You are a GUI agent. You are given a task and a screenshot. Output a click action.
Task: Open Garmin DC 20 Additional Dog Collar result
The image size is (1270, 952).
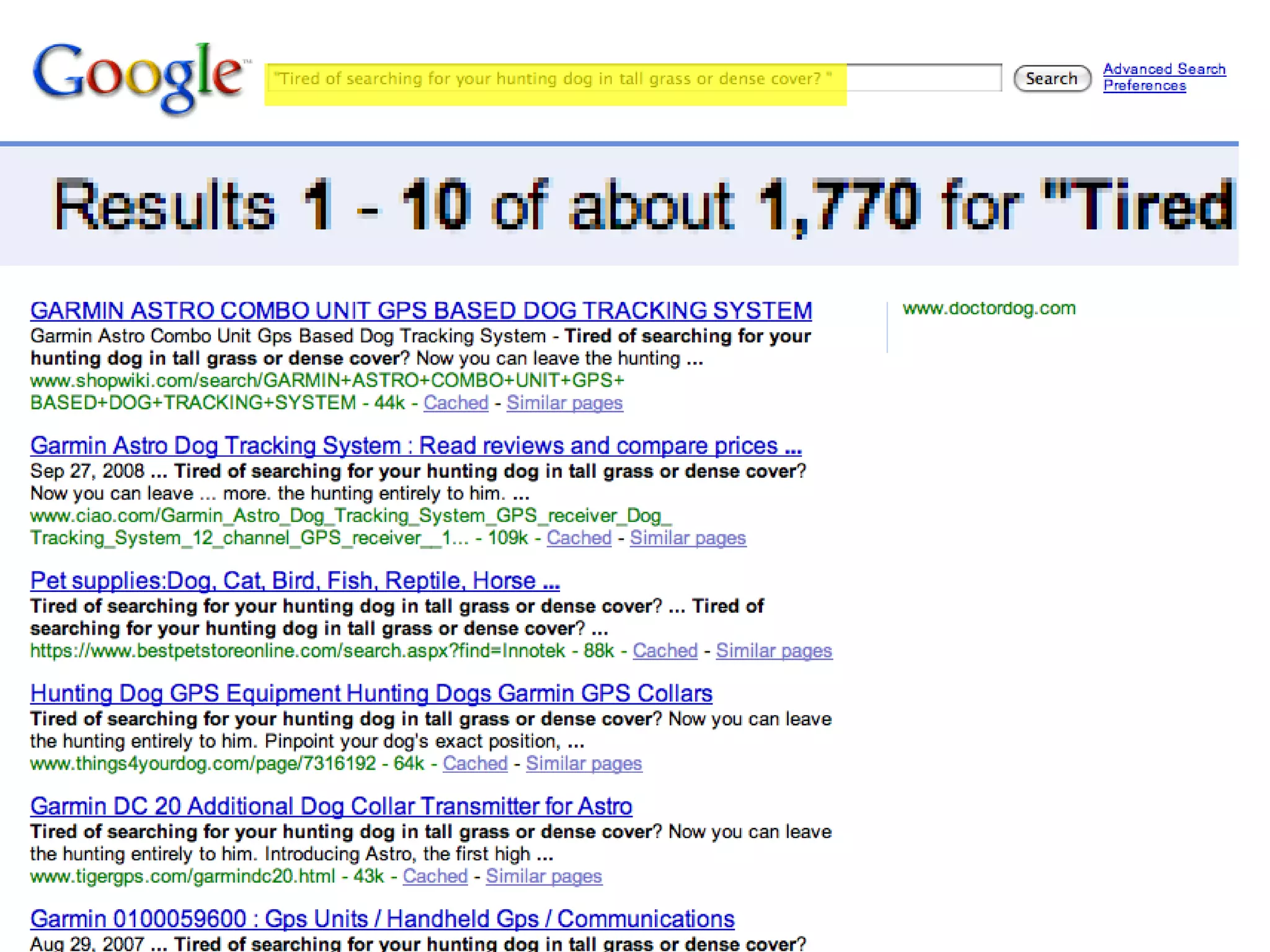[x=331, y=806]
